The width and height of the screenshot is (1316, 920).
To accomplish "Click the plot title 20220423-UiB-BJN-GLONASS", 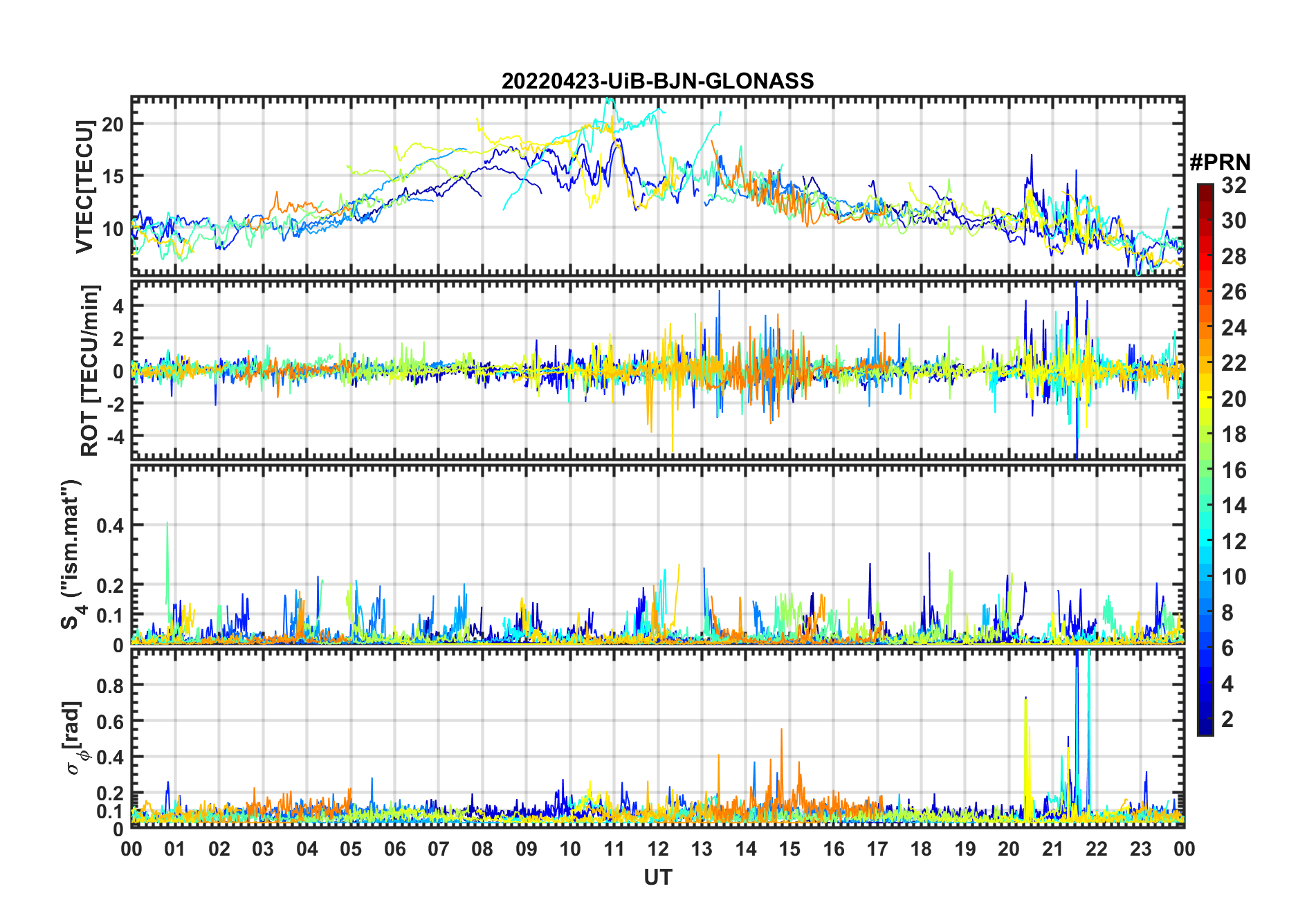I will [657, 82].
